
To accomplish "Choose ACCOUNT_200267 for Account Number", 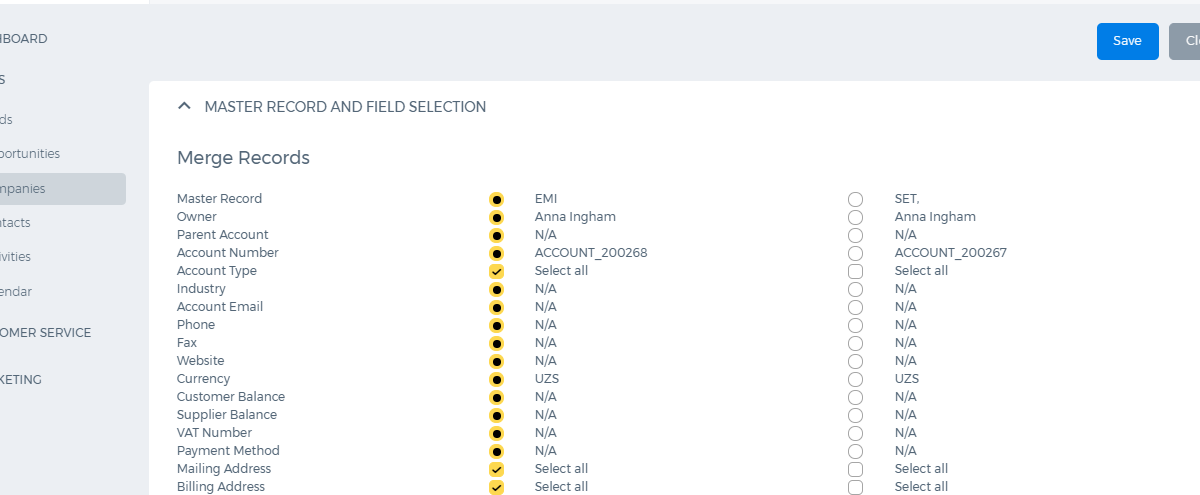I will [x=855, y=253].
